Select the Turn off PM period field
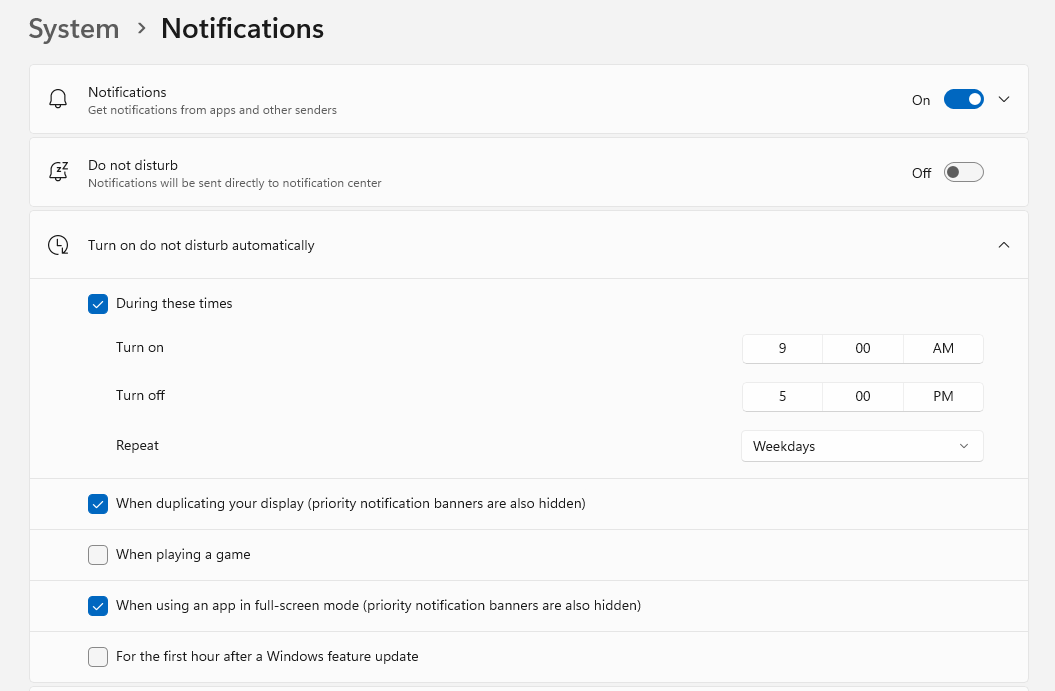The image size is (1055, 691). click(943, 396)
